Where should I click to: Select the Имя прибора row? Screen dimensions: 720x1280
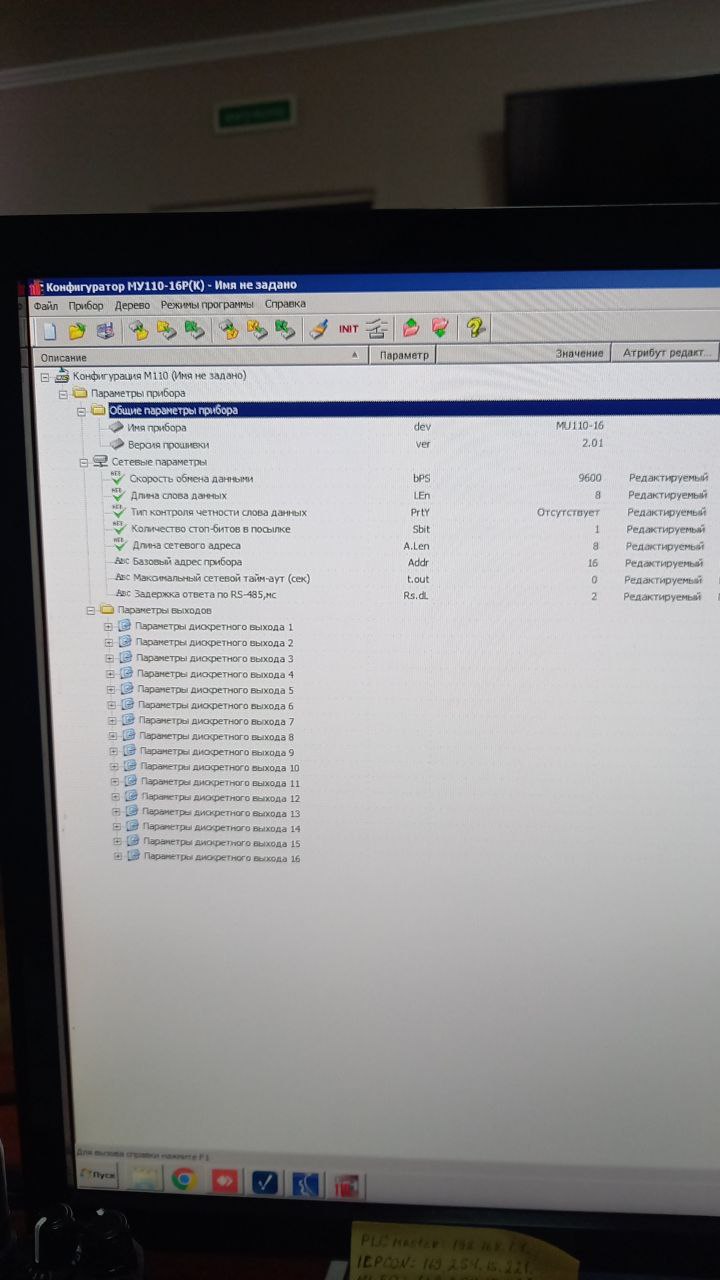tap(157, 427)
